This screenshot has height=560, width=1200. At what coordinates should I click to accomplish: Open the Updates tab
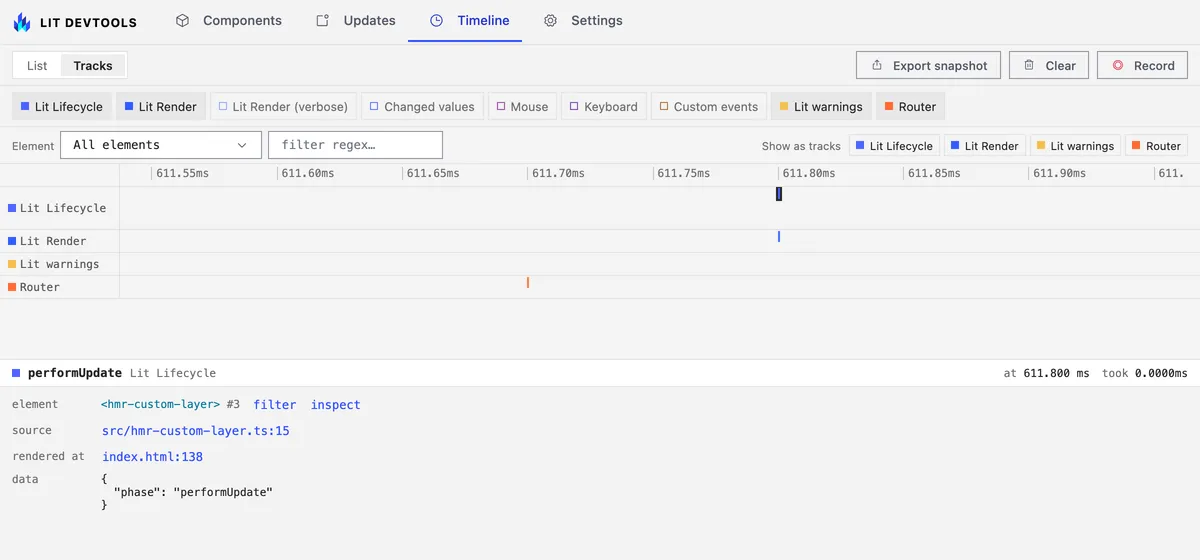356,20
